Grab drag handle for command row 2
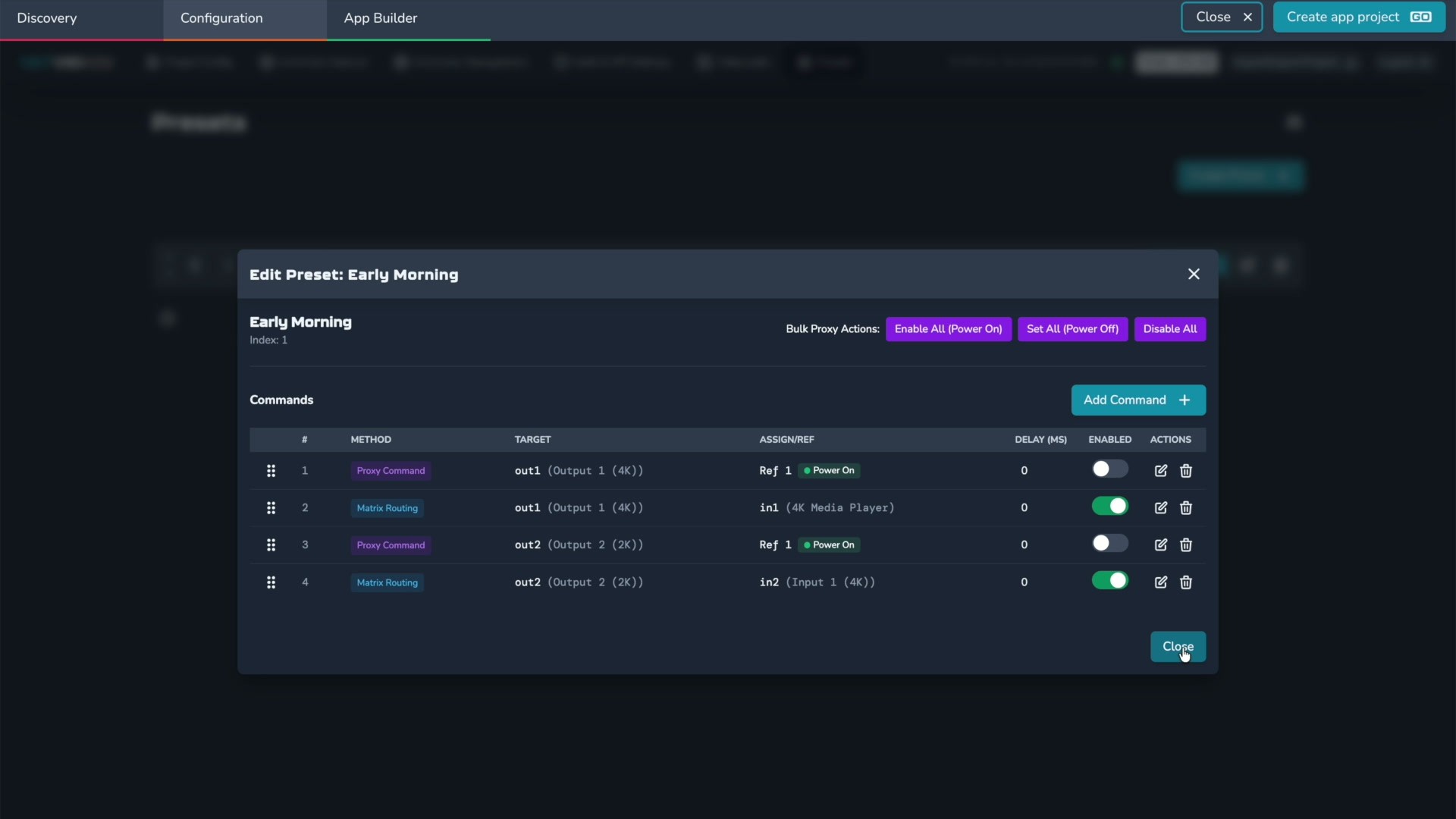The width and height of the screenshot is (1456, 819). coord(271,508)
